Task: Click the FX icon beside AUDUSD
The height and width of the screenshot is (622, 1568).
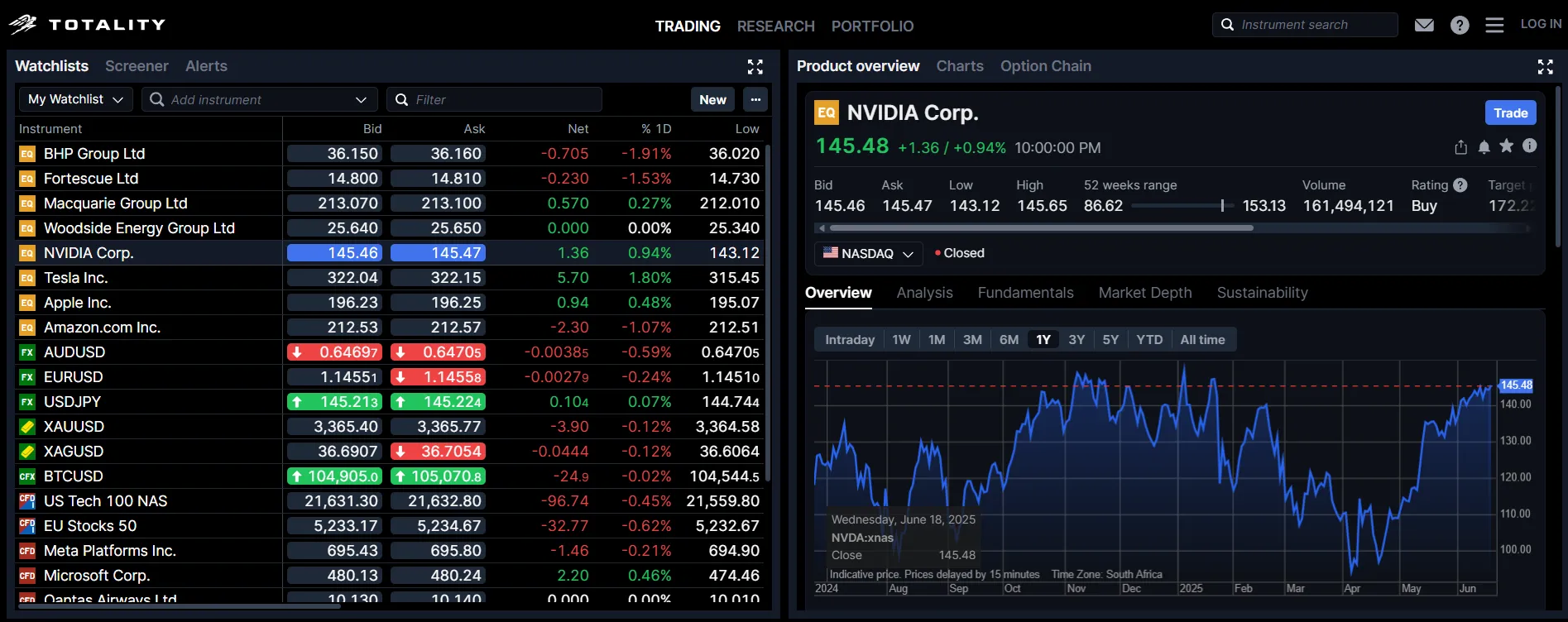Action: [27, 352]
